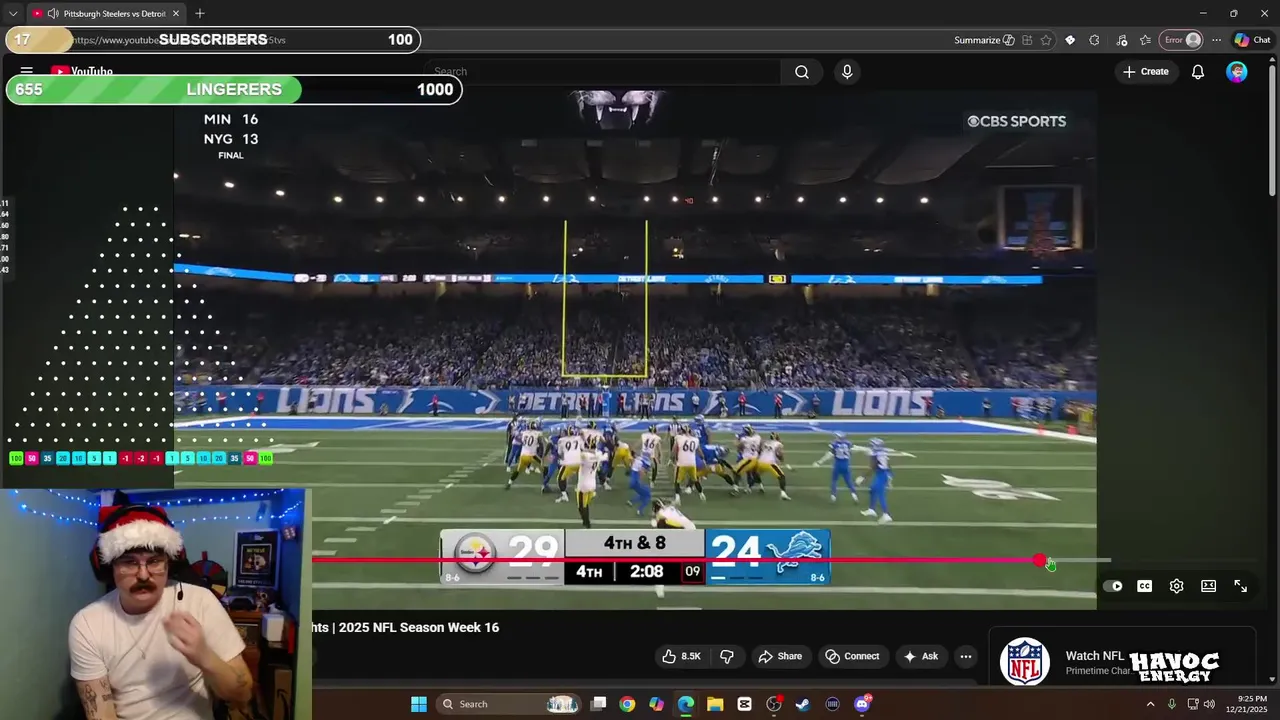
Task: Switch to theater mode
Action: 1208,586
